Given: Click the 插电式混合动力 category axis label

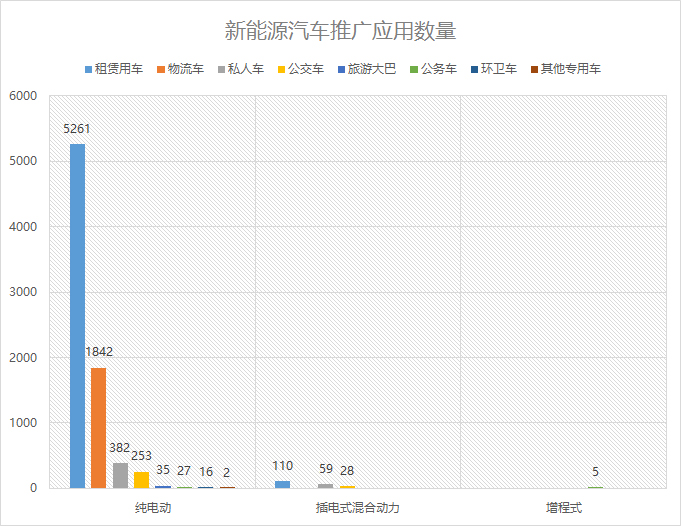Looking at the screenshot, I should pyautogui.click(x=357, y=508).
